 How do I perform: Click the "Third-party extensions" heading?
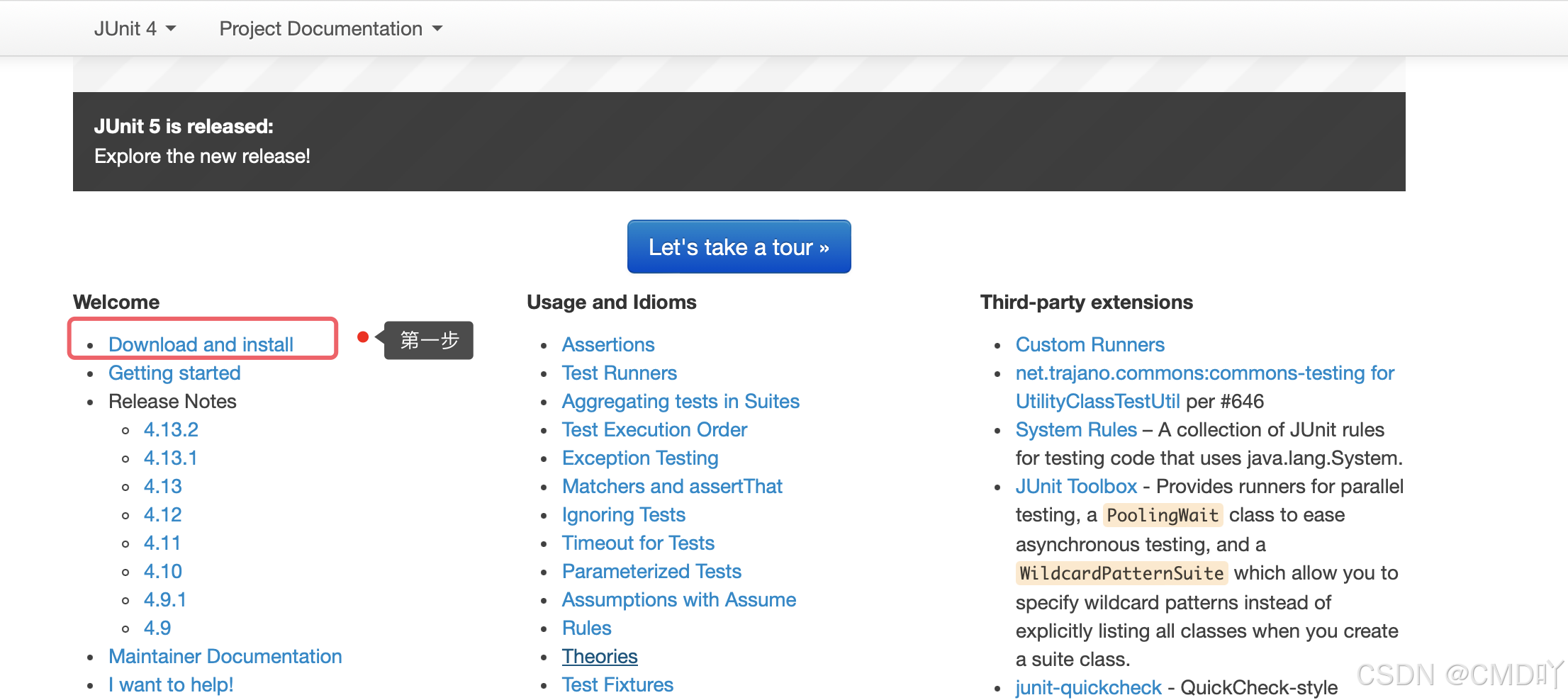coord(1087,302)
